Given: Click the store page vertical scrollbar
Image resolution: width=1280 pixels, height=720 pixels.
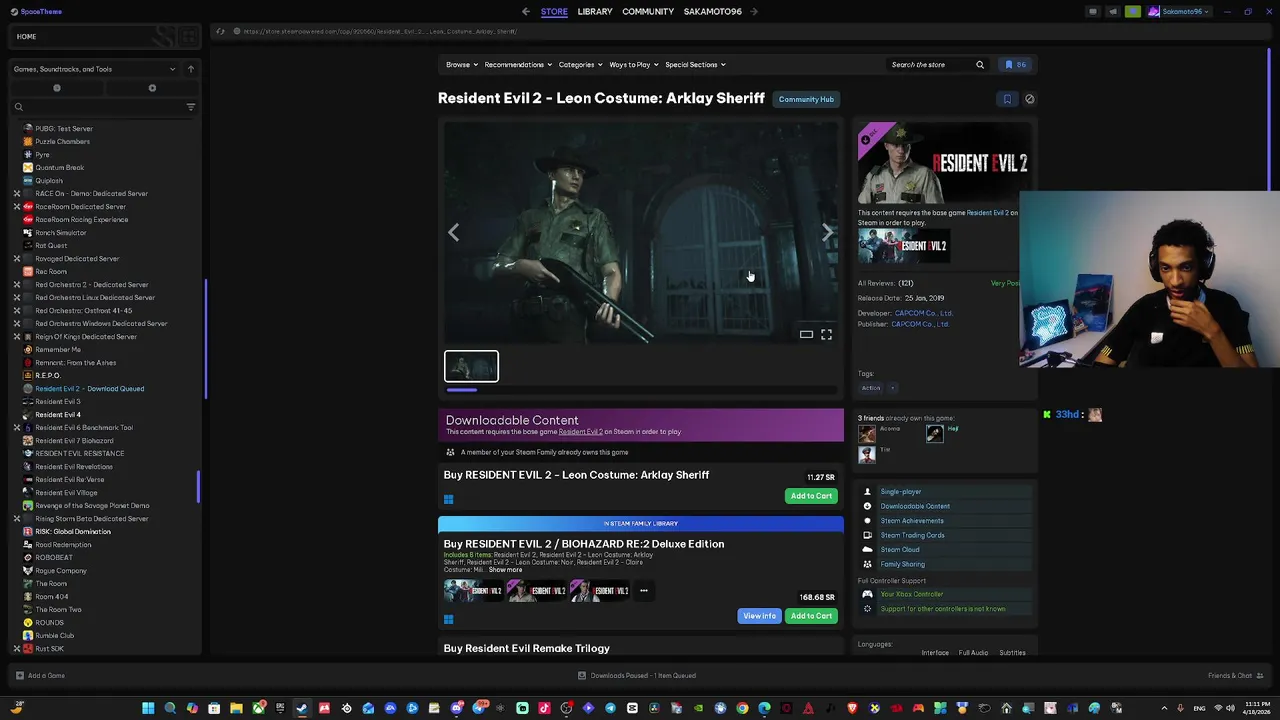Looking at the screenshot, I should point(1270,120).
